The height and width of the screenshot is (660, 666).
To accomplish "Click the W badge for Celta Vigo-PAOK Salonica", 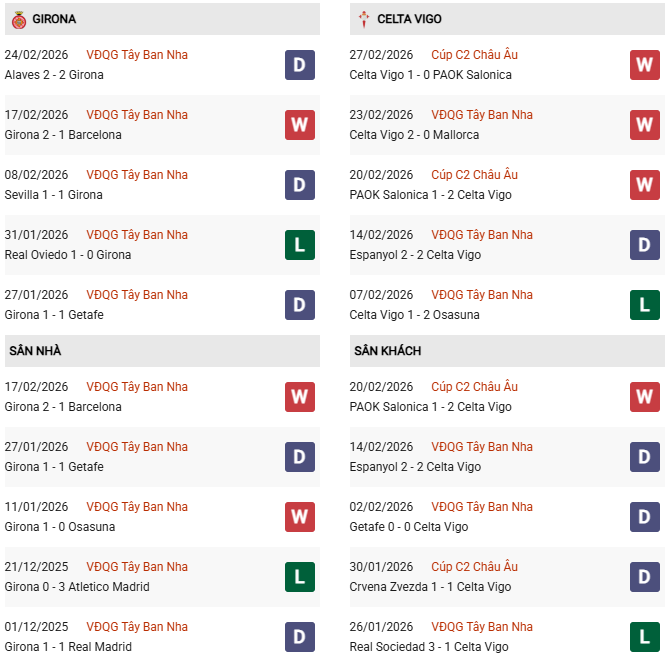I will pyautogui.click(x=645, y=65).
